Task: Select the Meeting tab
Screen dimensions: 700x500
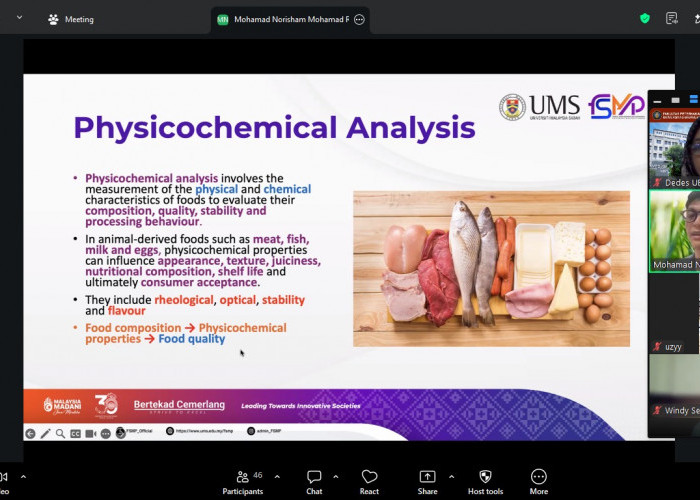Action: tap(71, 19)
